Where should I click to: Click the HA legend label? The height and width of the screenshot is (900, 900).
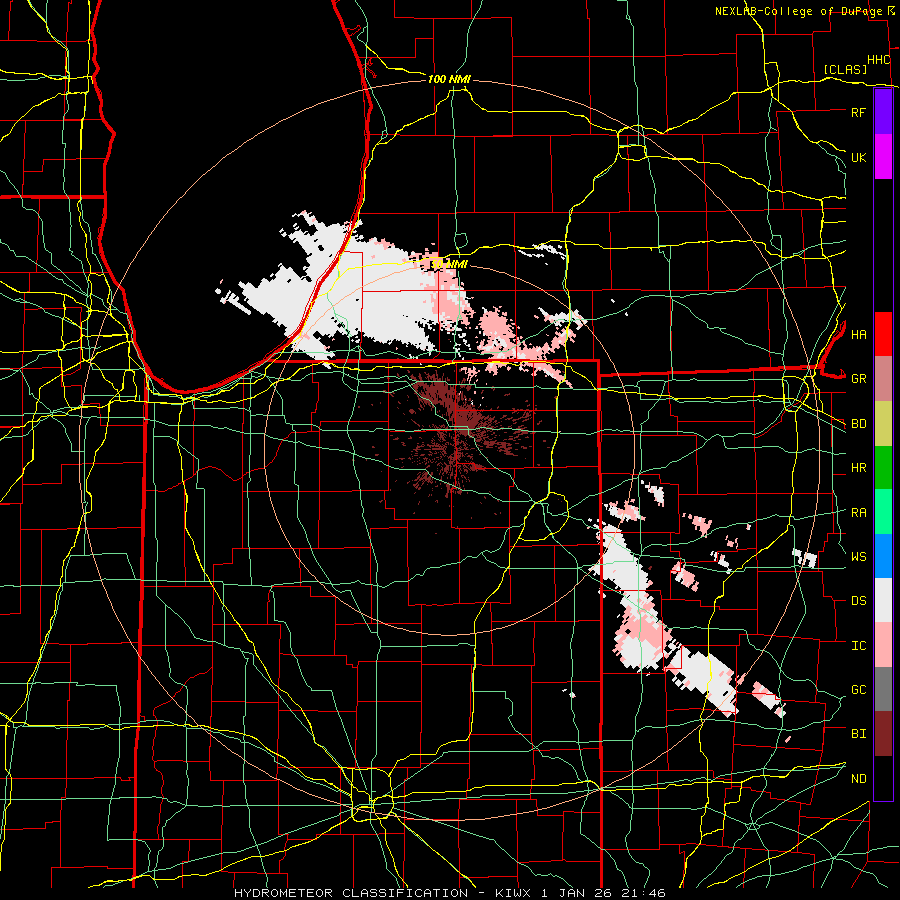(858, 334)
